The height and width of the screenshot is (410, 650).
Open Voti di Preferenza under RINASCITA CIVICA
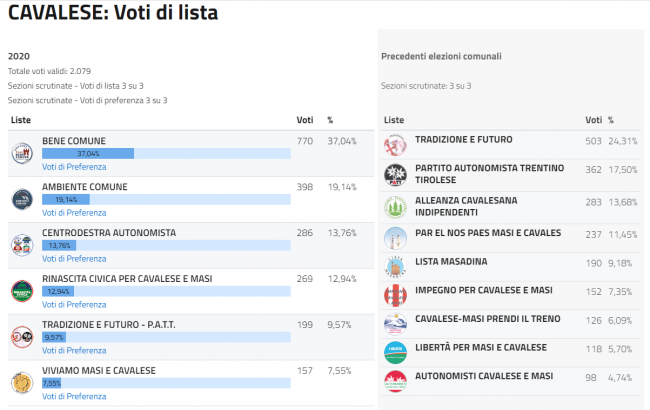tap(74, 304)
